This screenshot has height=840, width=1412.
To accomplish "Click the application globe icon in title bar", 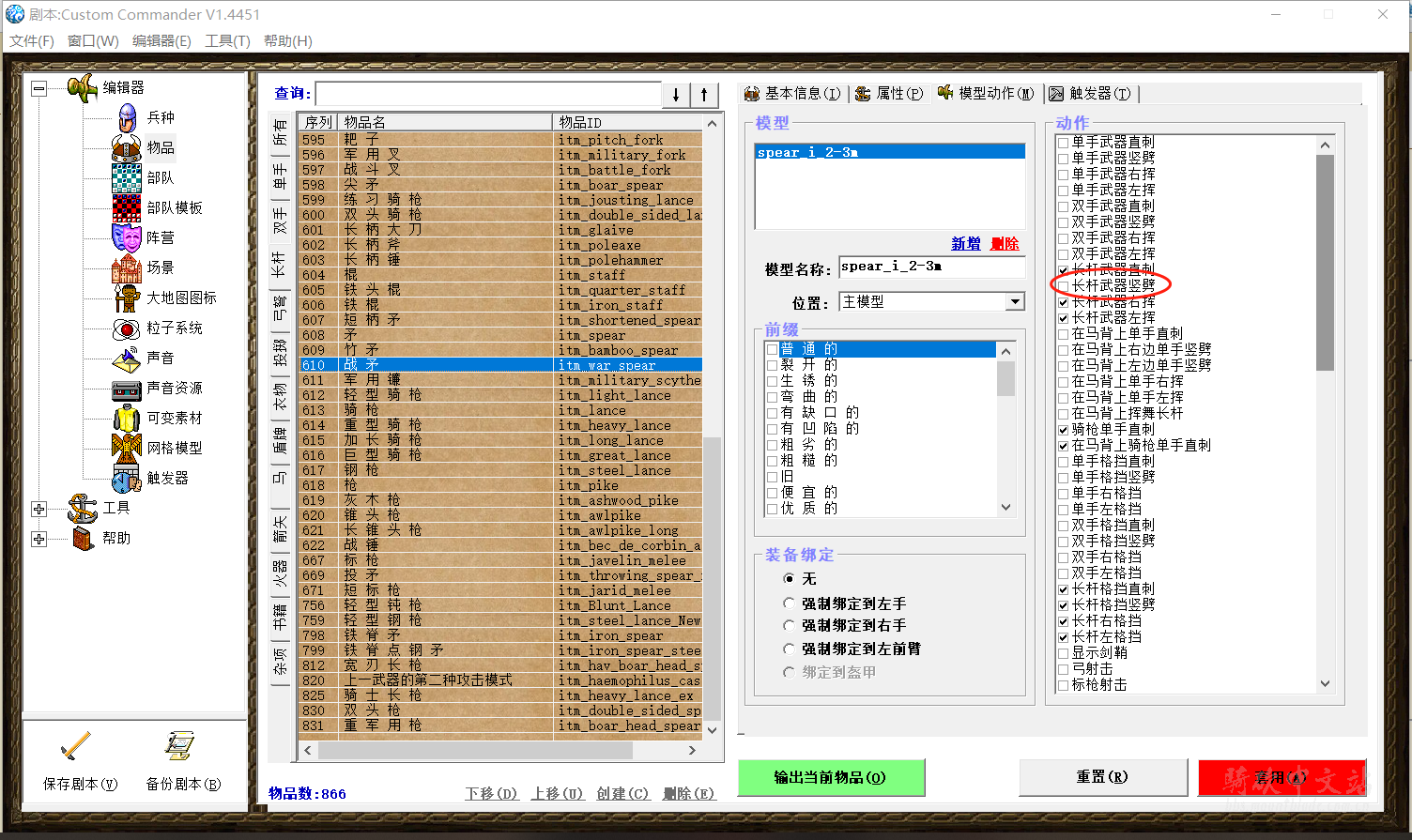I will coord(15,14).
